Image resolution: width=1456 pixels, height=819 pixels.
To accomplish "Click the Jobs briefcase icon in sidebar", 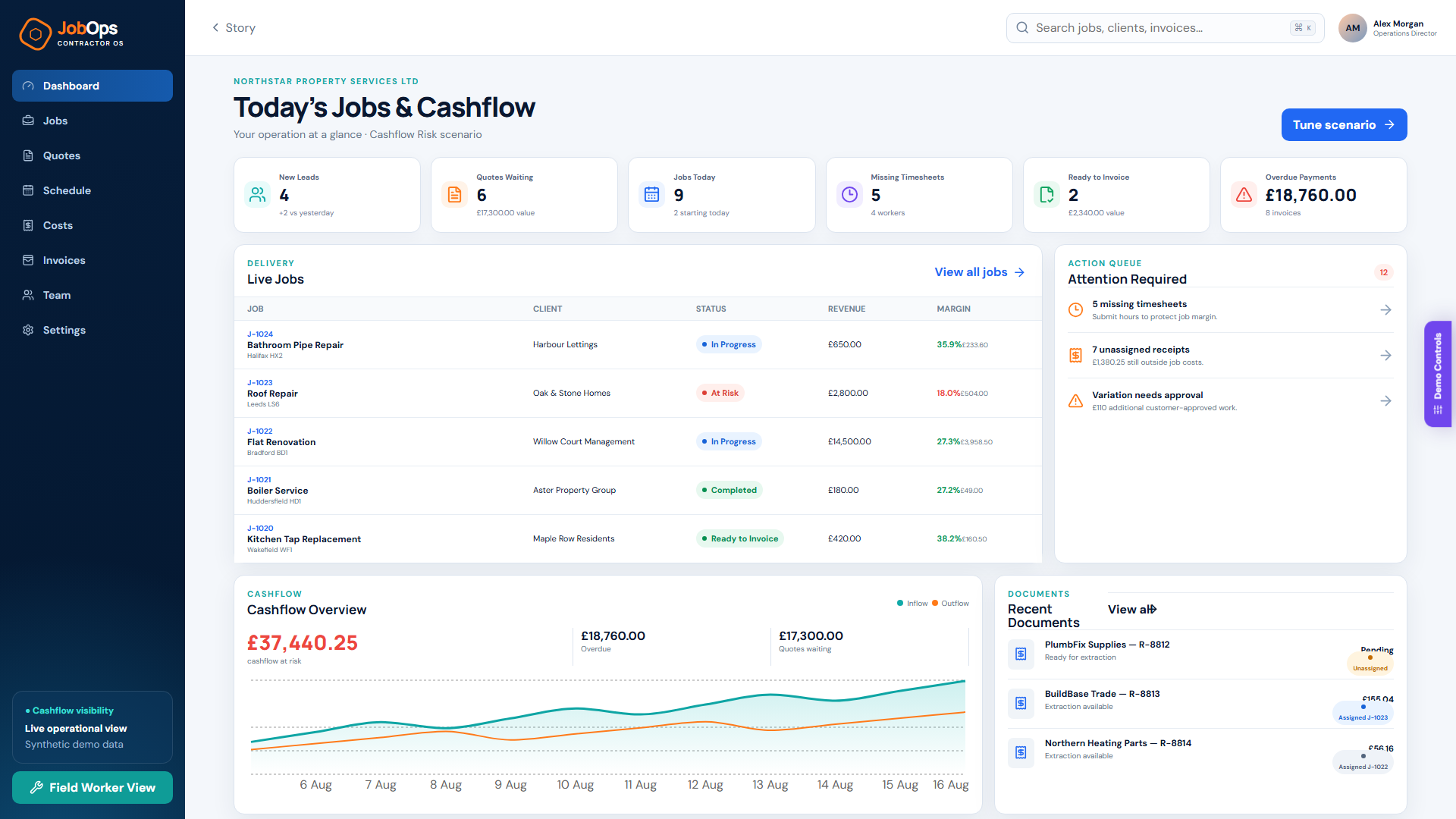I will (x=28, y=121).
